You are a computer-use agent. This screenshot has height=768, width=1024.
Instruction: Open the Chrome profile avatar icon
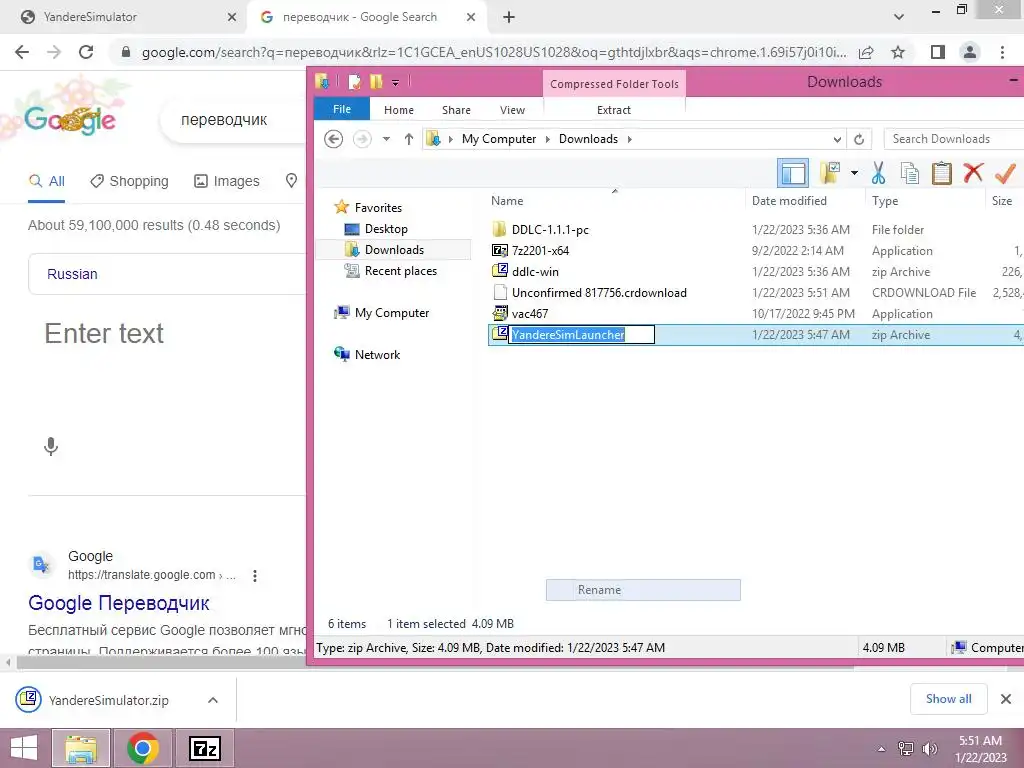coord(970,52)
